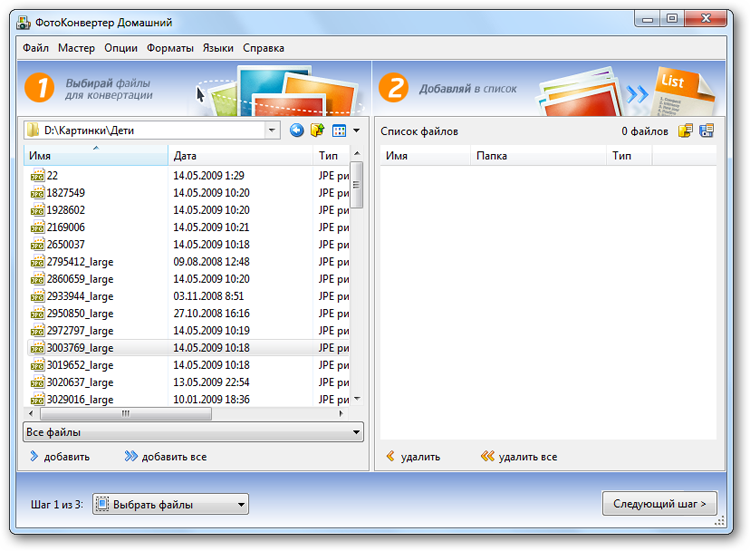Click Тип column header in Список файлов
The width and height of the screenshot is (750, 551).
tap(629, 156)
